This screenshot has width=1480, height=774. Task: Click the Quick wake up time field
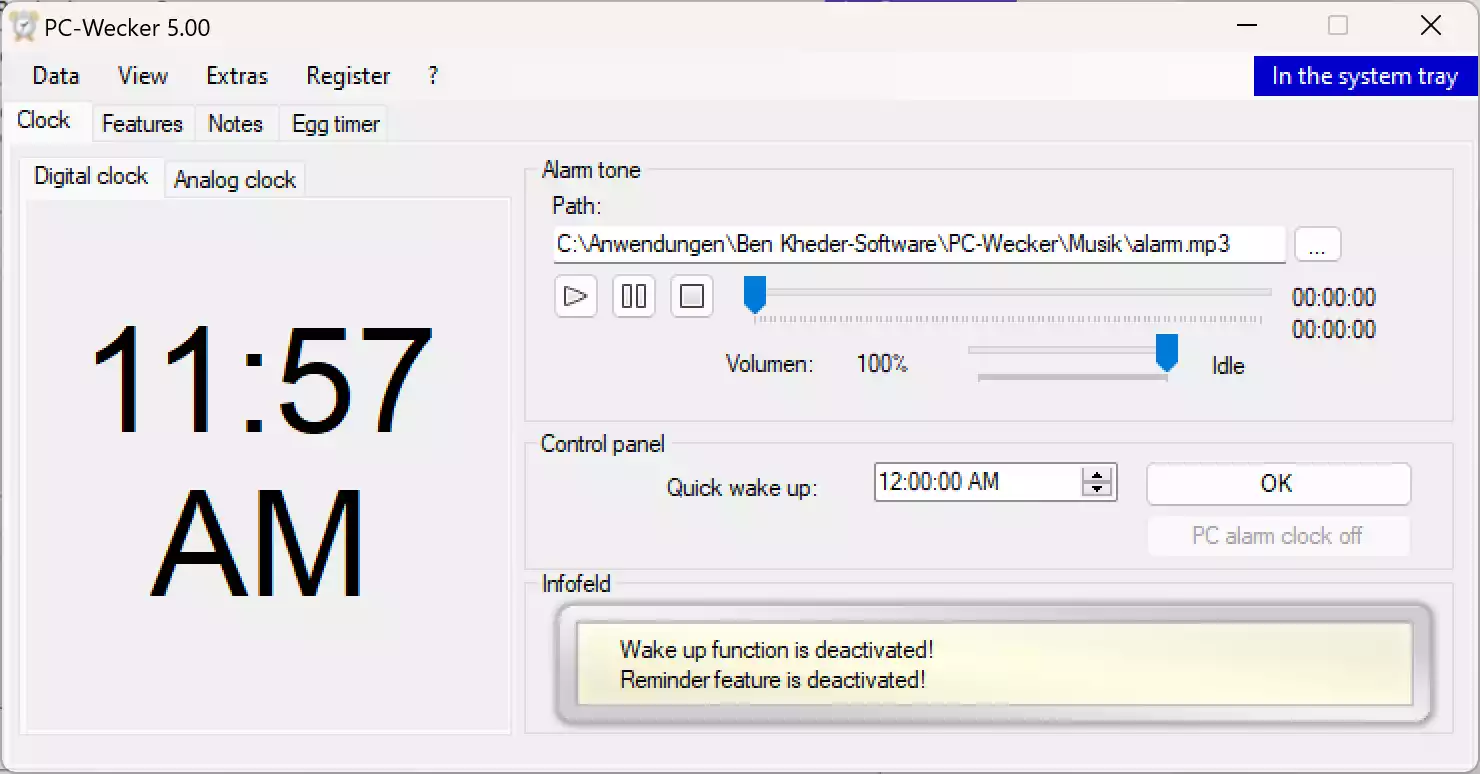pos(978,482)
